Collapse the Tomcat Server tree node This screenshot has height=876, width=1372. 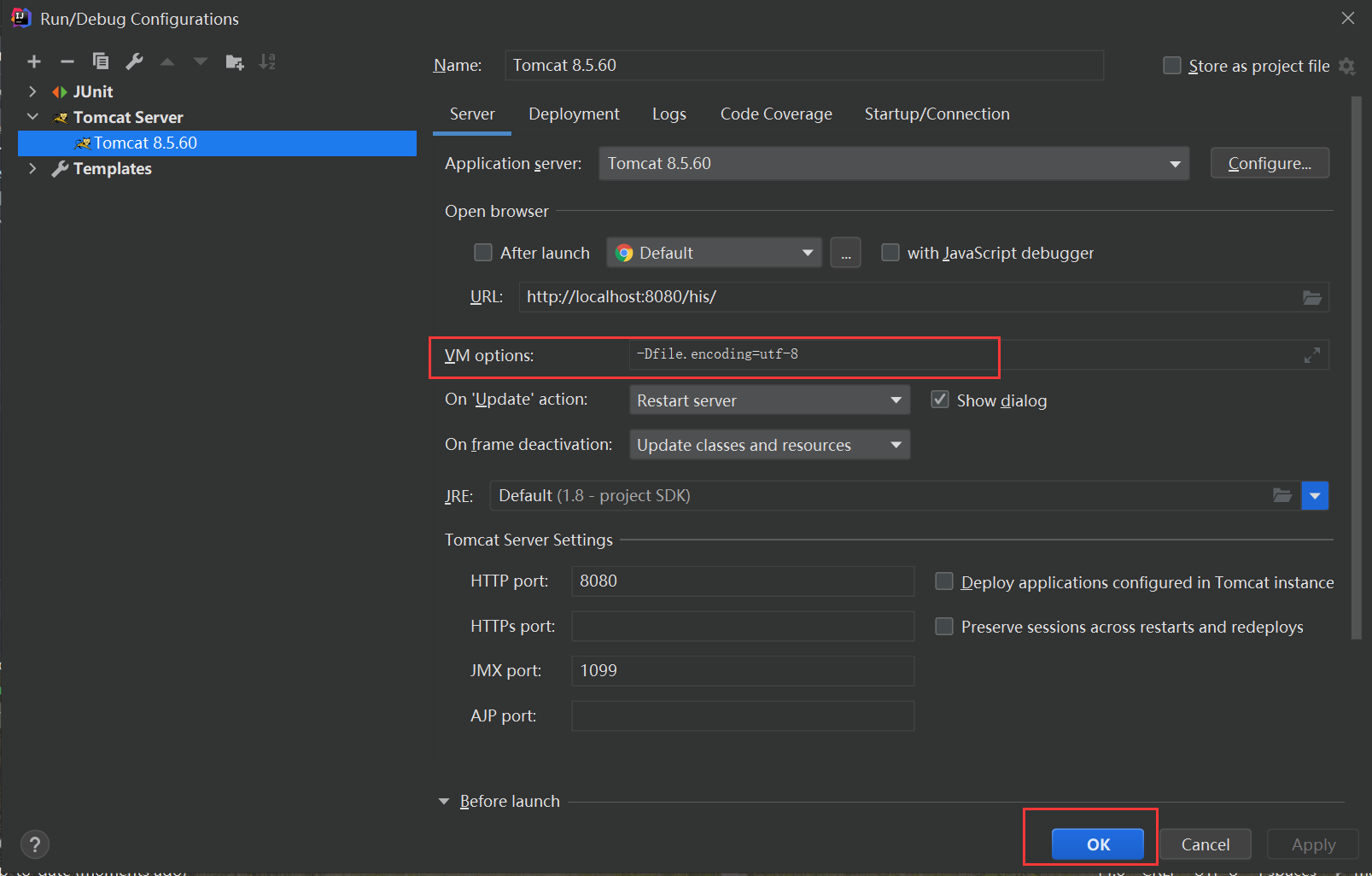32,117
